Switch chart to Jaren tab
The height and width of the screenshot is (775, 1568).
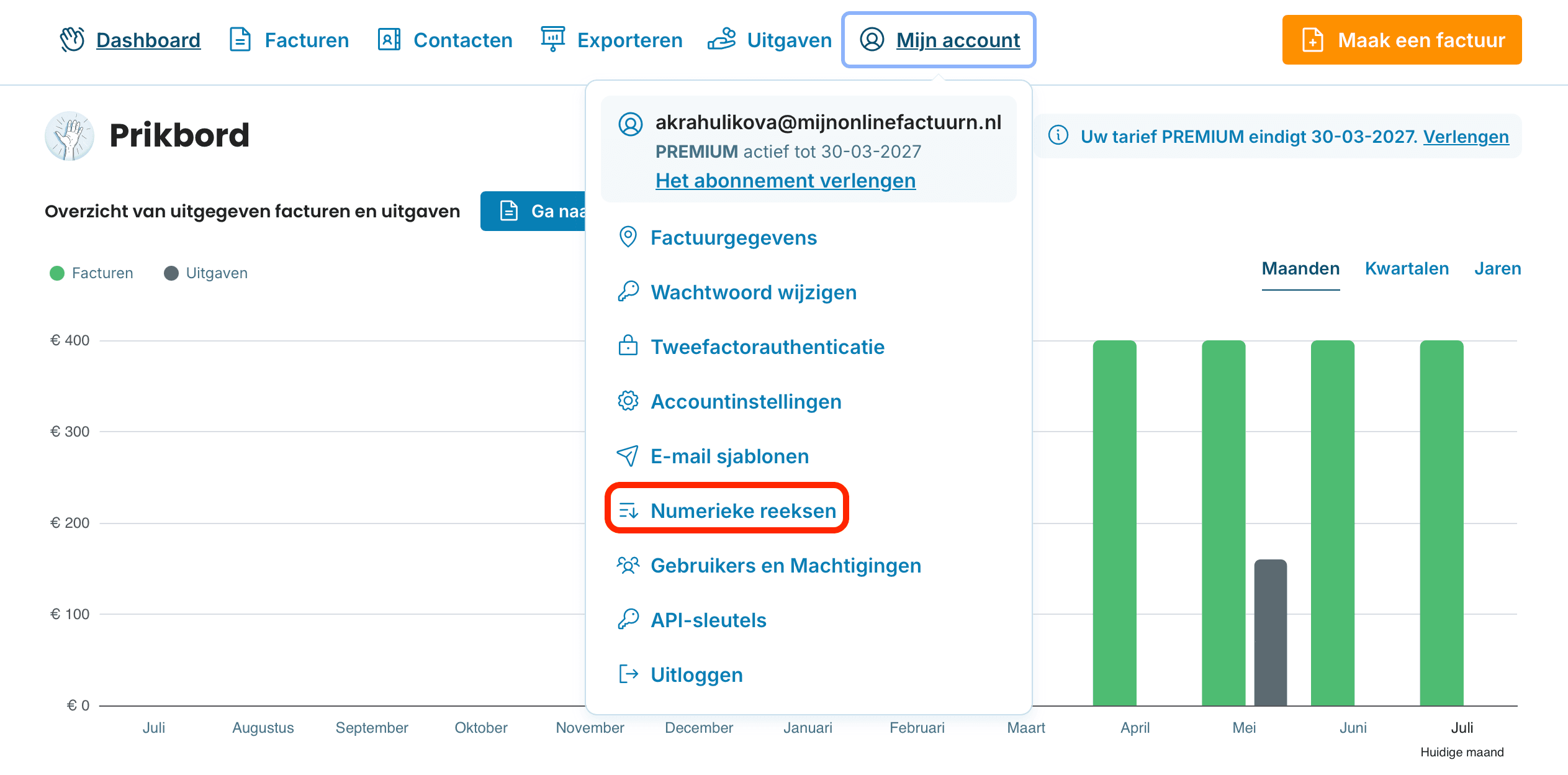1497,268
